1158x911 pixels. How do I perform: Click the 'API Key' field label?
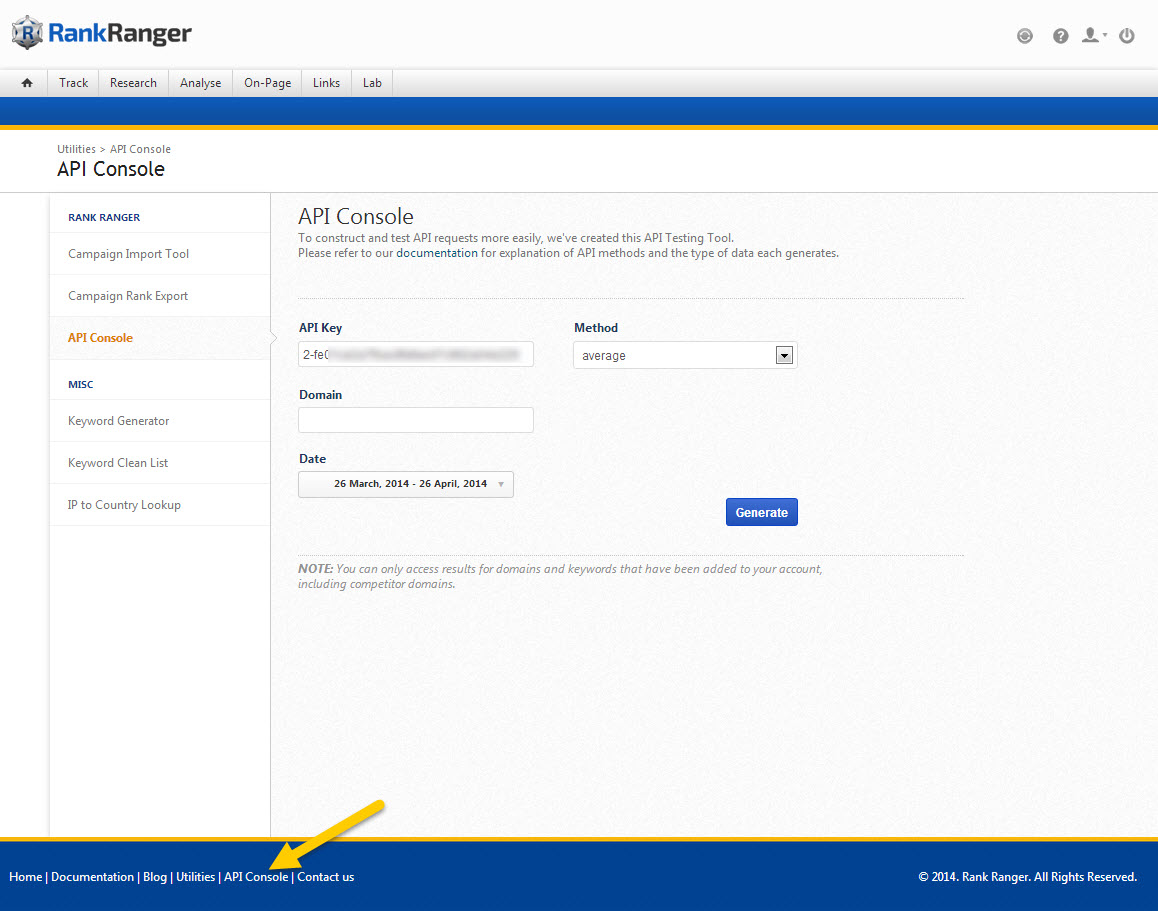click(x=320, y=328)
